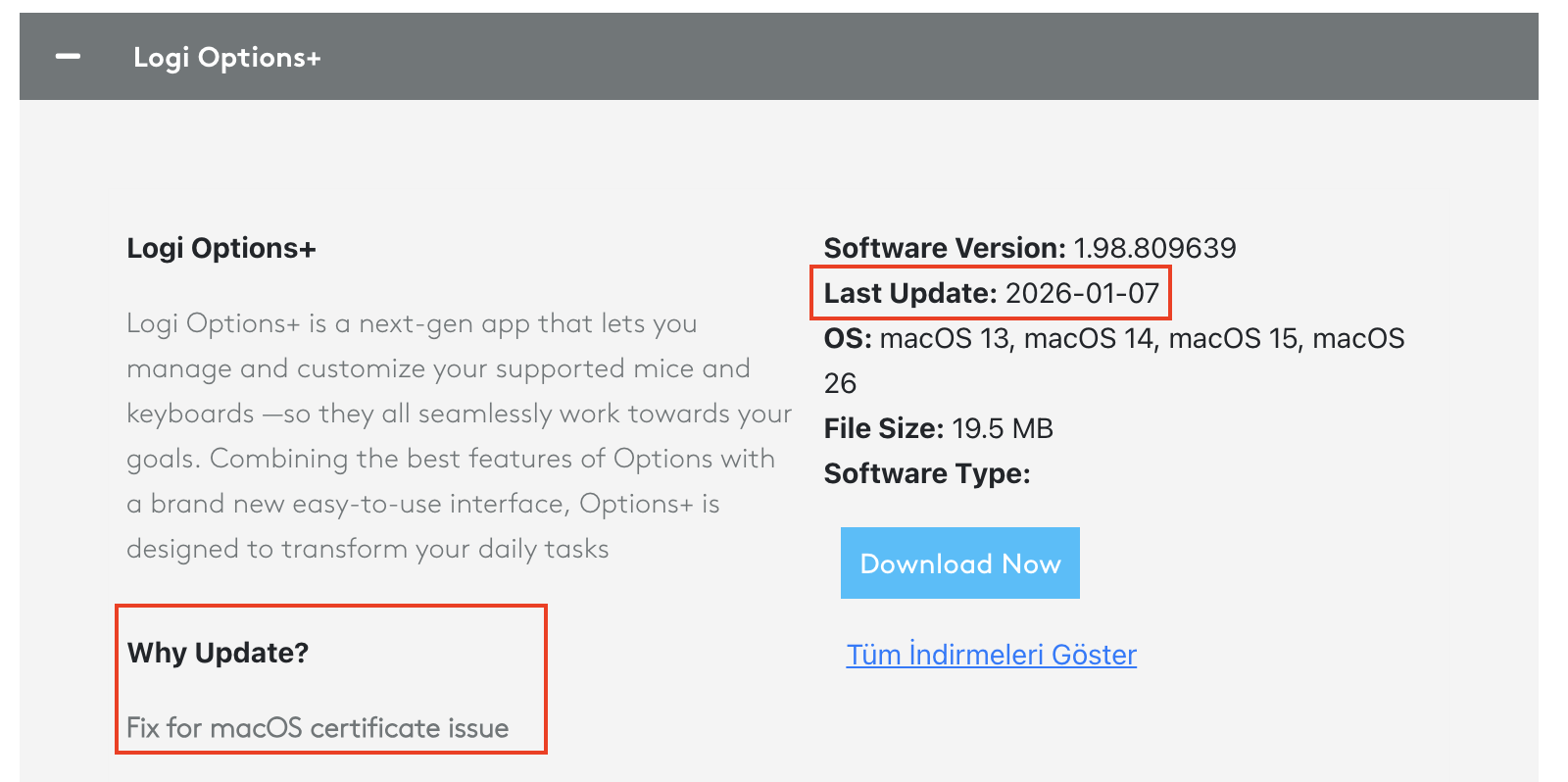Collapse the Logi Options+ section minus icon

(x=68, y=57)
